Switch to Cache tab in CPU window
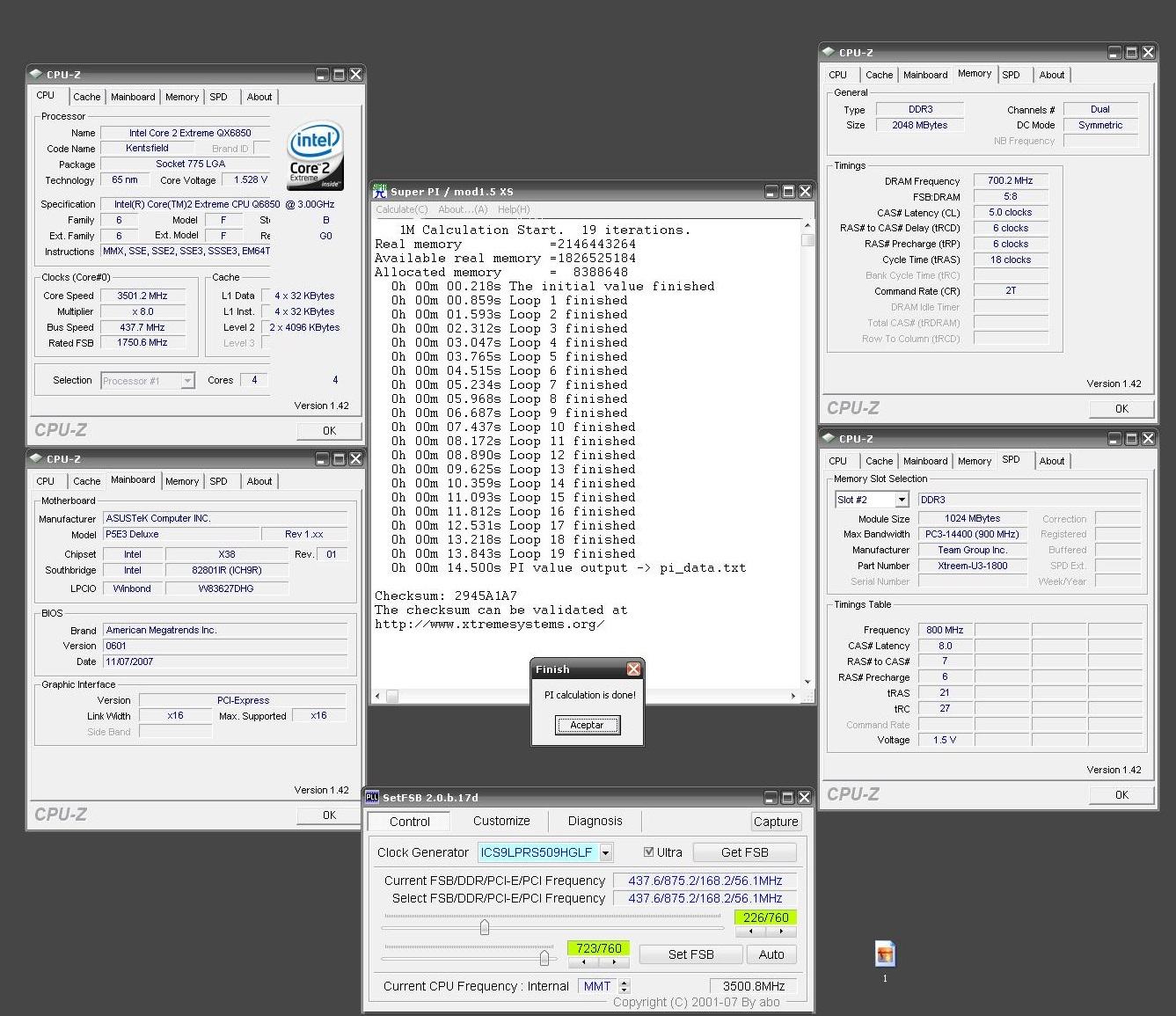Screen dimensions: 1176x1016 (x=86, y=97)
